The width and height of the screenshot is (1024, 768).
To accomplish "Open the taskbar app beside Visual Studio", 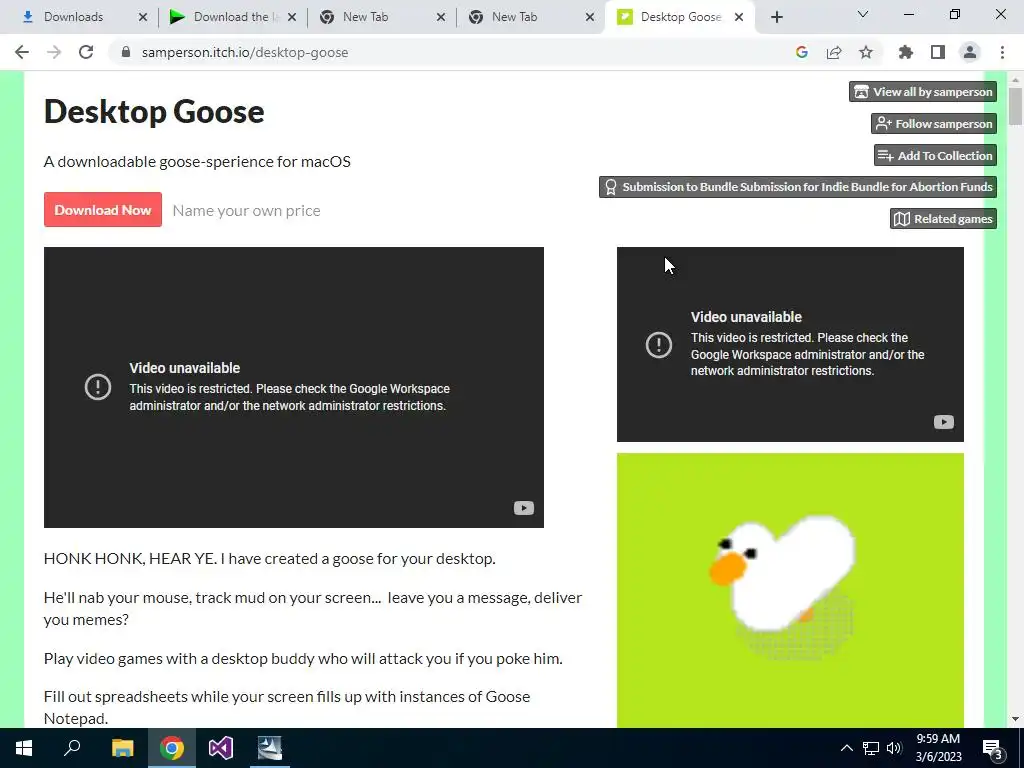I will [x=270, y=748].
